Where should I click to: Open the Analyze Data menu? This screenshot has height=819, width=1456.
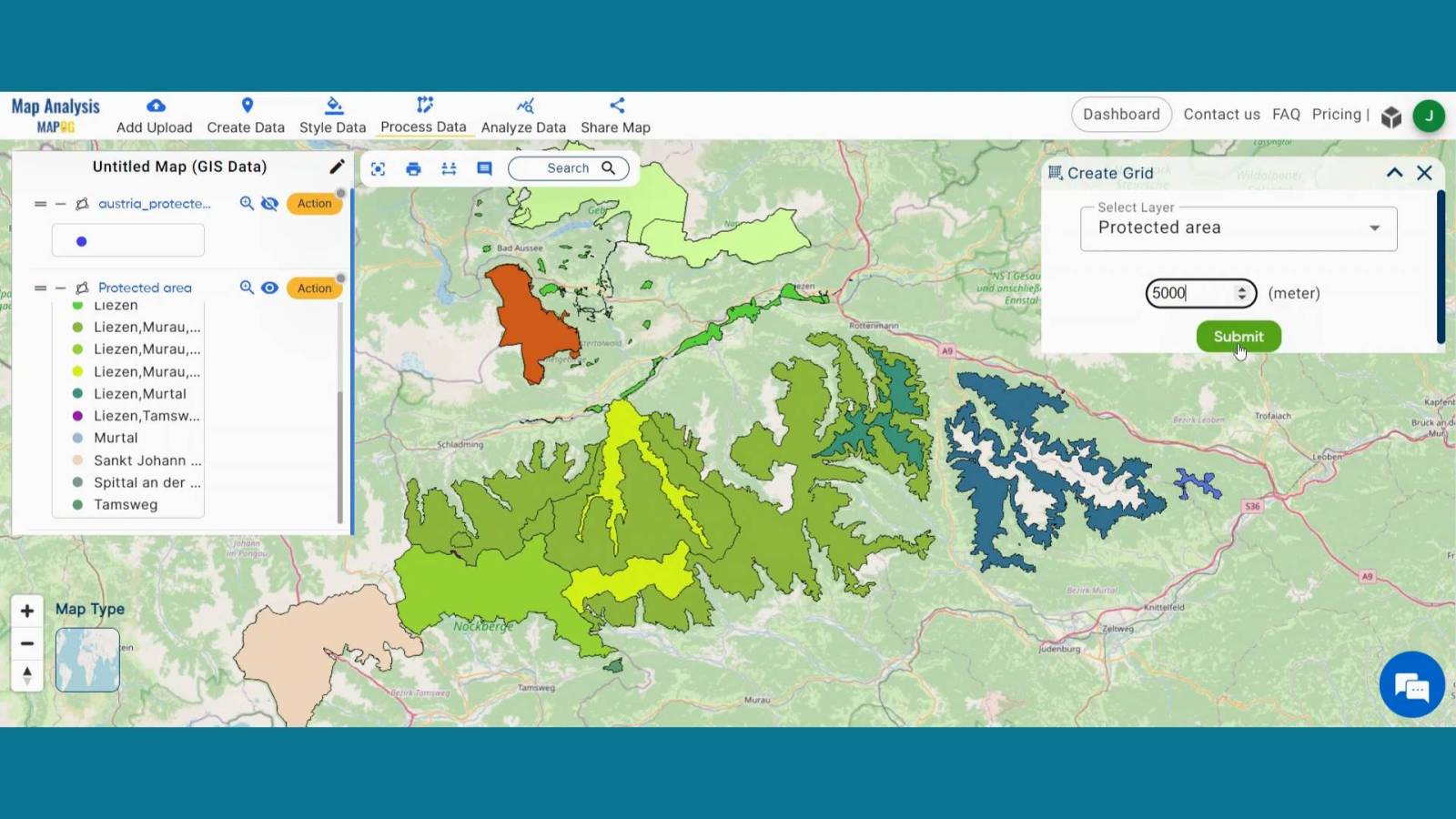523,116
